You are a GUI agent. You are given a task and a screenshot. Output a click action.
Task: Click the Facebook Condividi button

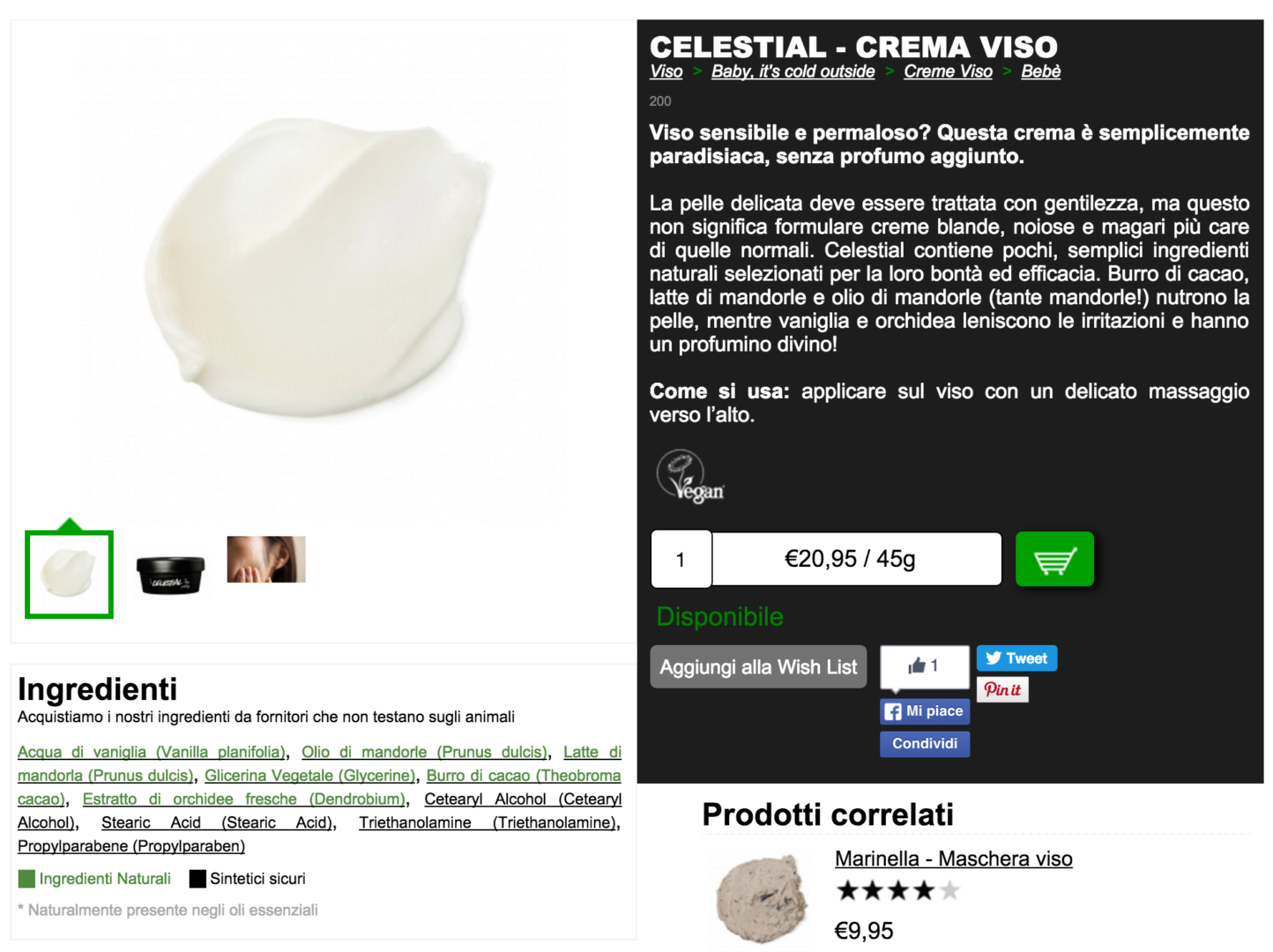click(925, 744)
